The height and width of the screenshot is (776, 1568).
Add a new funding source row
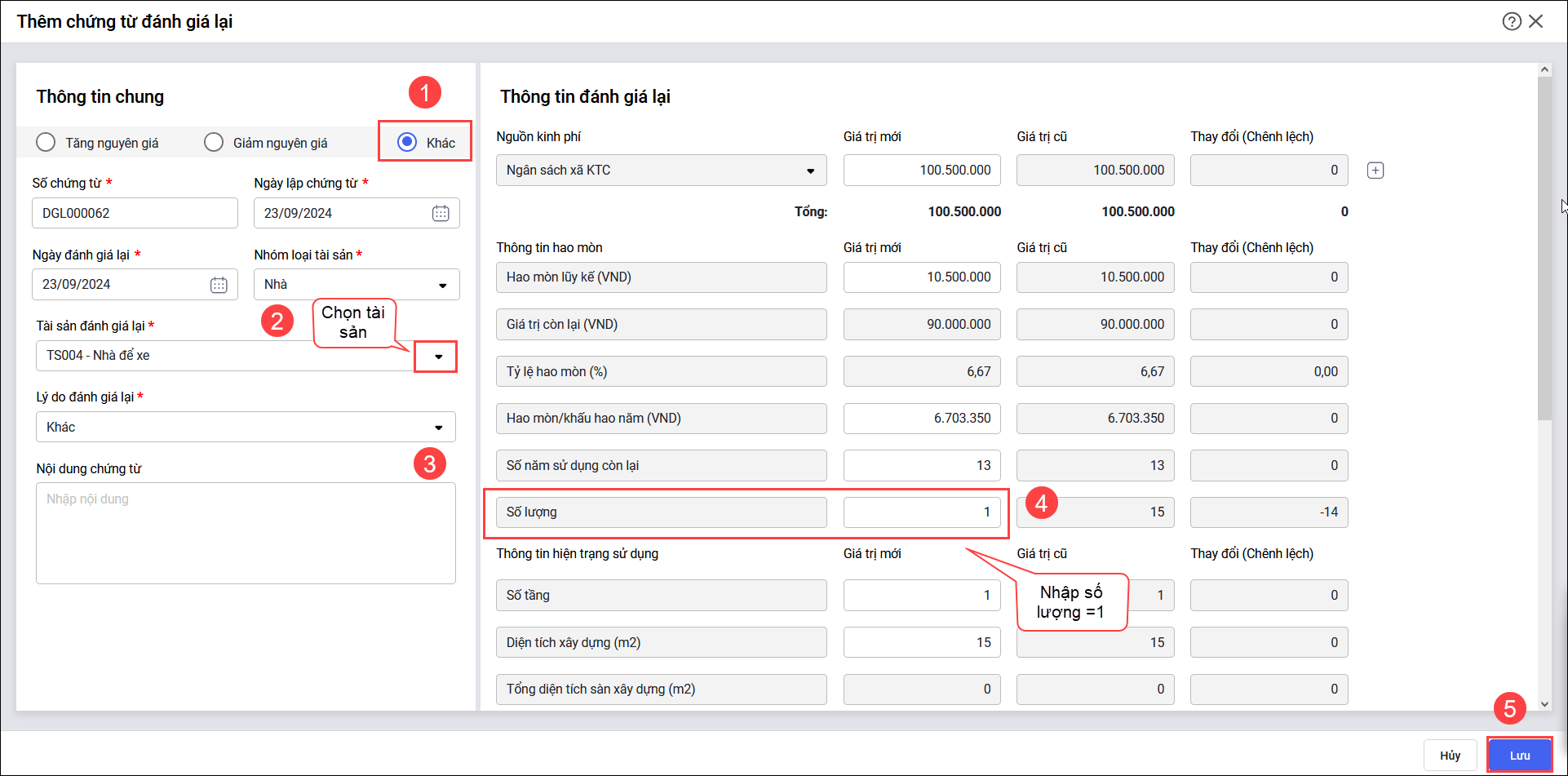(x=1375, y=171)
